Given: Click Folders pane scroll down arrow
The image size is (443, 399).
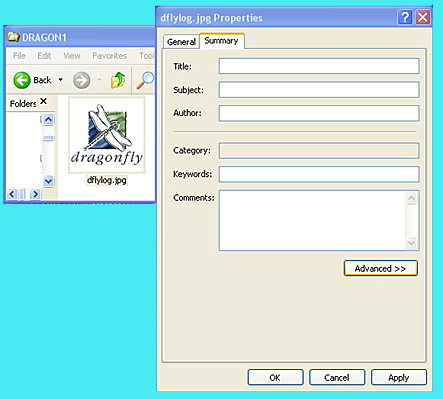Looking at the screenshot, I should coord(49,181).
